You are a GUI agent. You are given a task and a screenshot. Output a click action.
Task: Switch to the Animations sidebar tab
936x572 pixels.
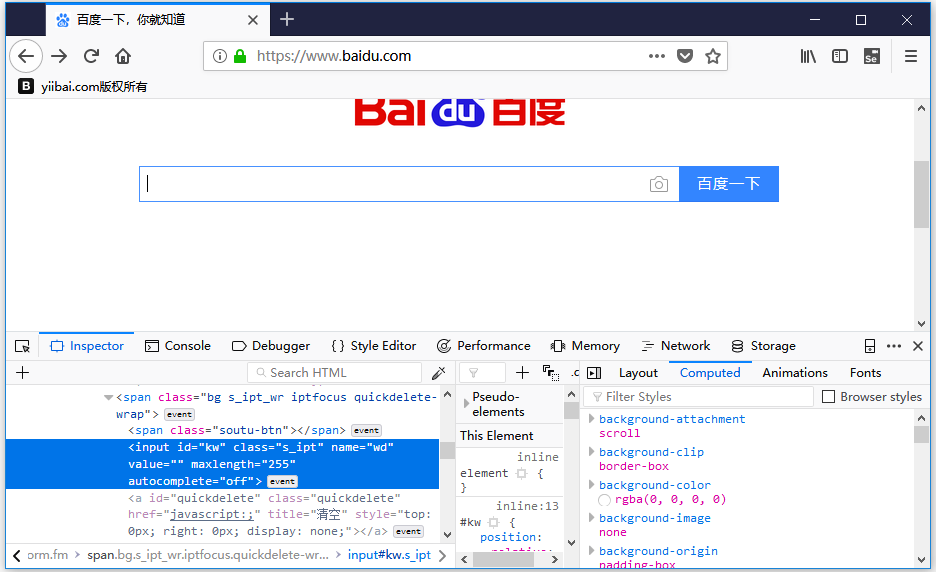pyautogui.click(x=795, y=373)
